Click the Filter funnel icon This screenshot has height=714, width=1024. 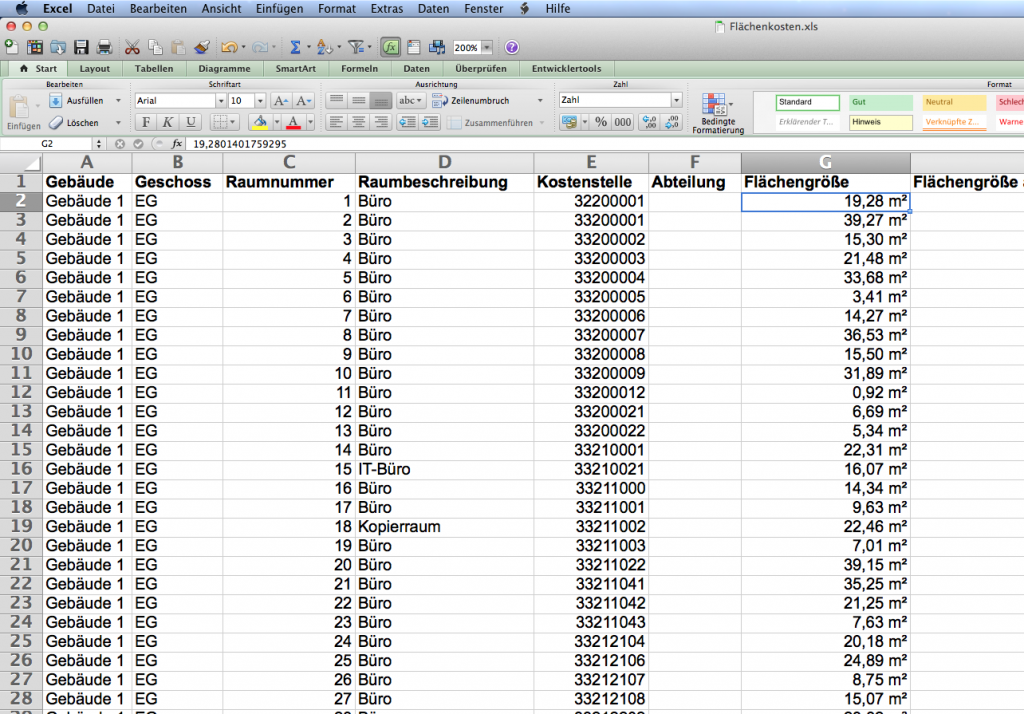(x=355, y=47)
